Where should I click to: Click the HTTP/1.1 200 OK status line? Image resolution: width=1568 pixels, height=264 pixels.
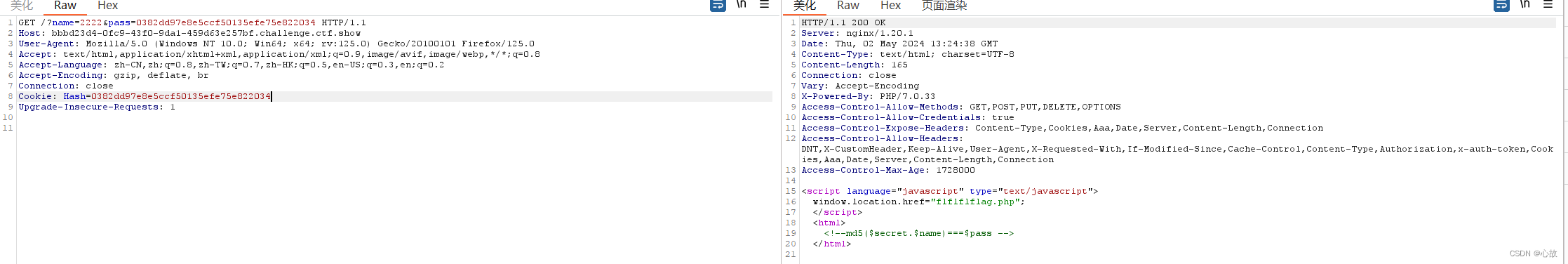pyautogui.click(x=843, y=22)
